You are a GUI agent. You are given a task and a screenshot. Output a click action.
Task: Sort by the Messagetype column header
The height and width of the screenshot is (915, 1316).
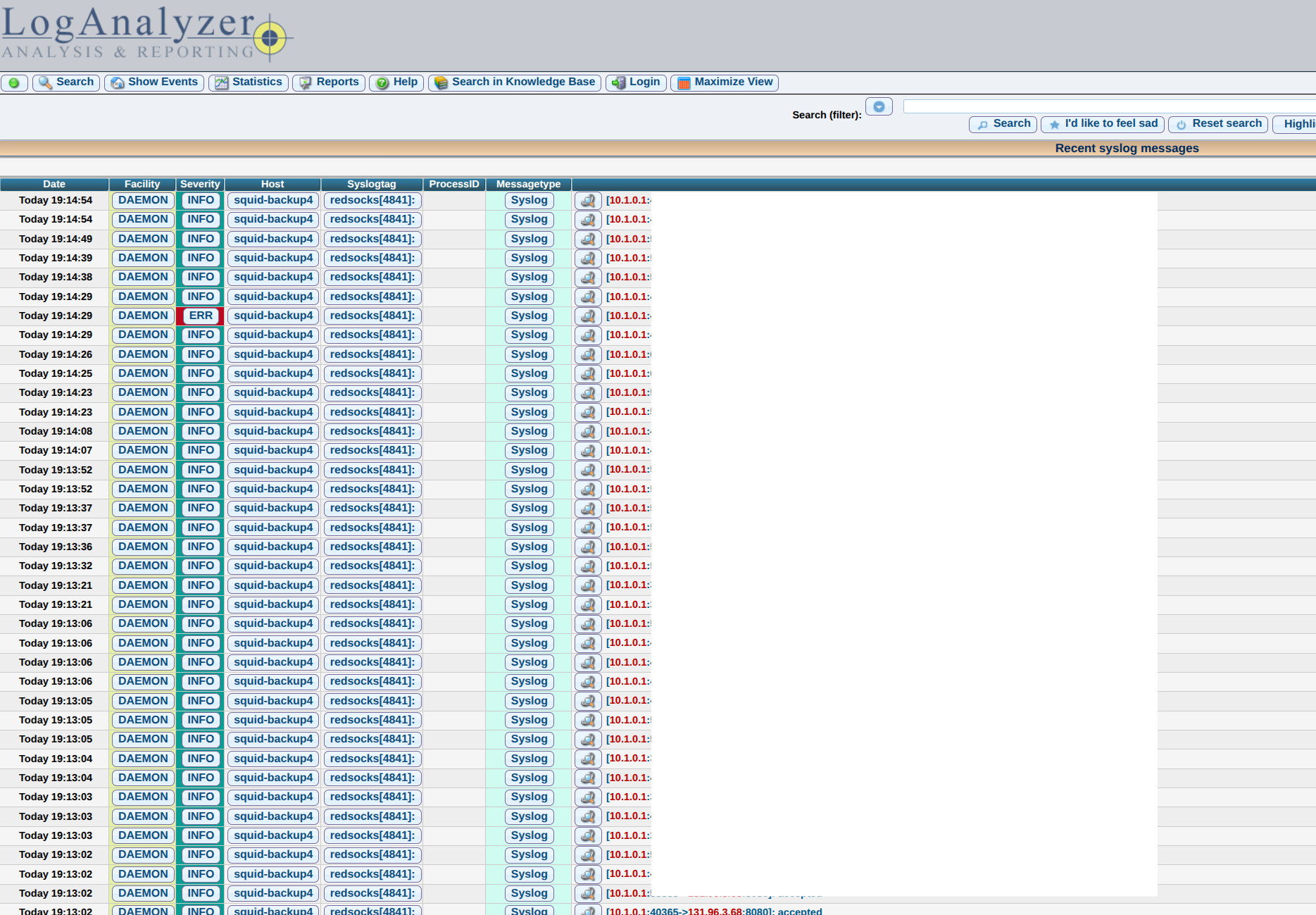[529, 184]
